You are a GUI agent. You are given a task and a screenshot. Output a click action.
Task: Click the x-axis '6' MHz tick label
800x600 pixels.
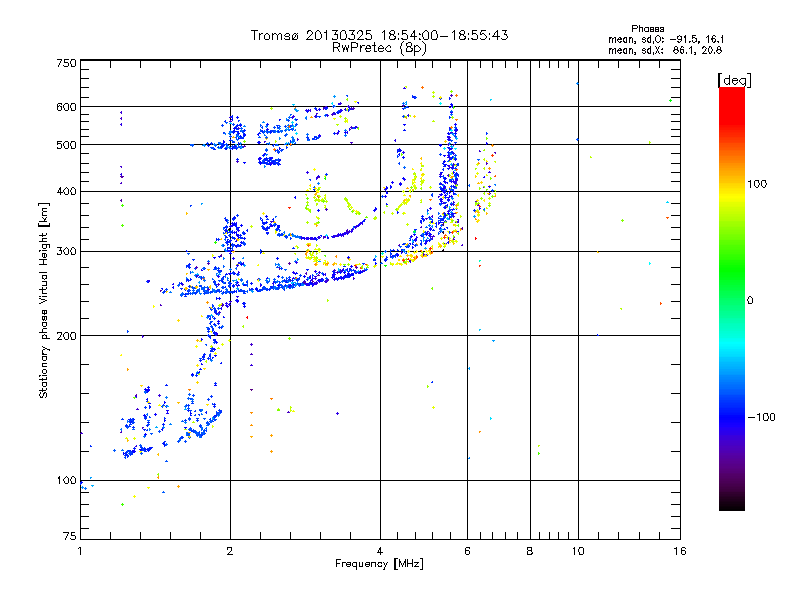467,551
